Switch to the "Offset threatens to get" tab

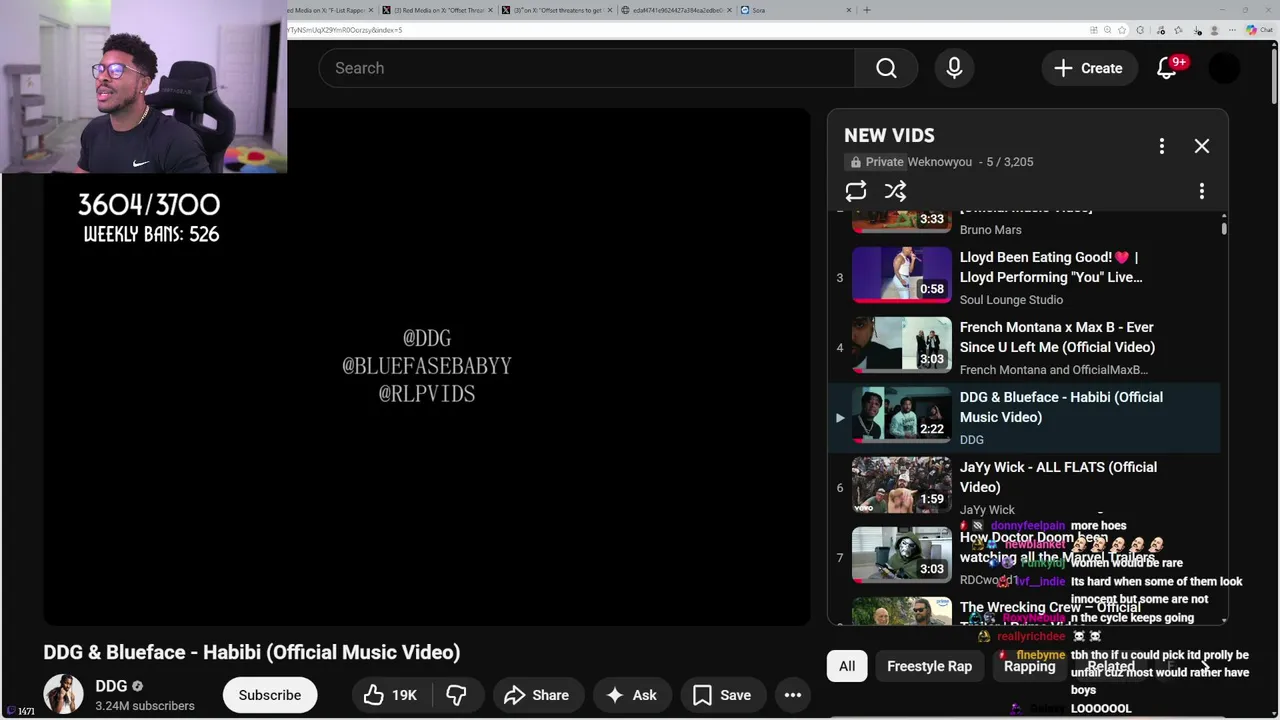click(555, 10)
